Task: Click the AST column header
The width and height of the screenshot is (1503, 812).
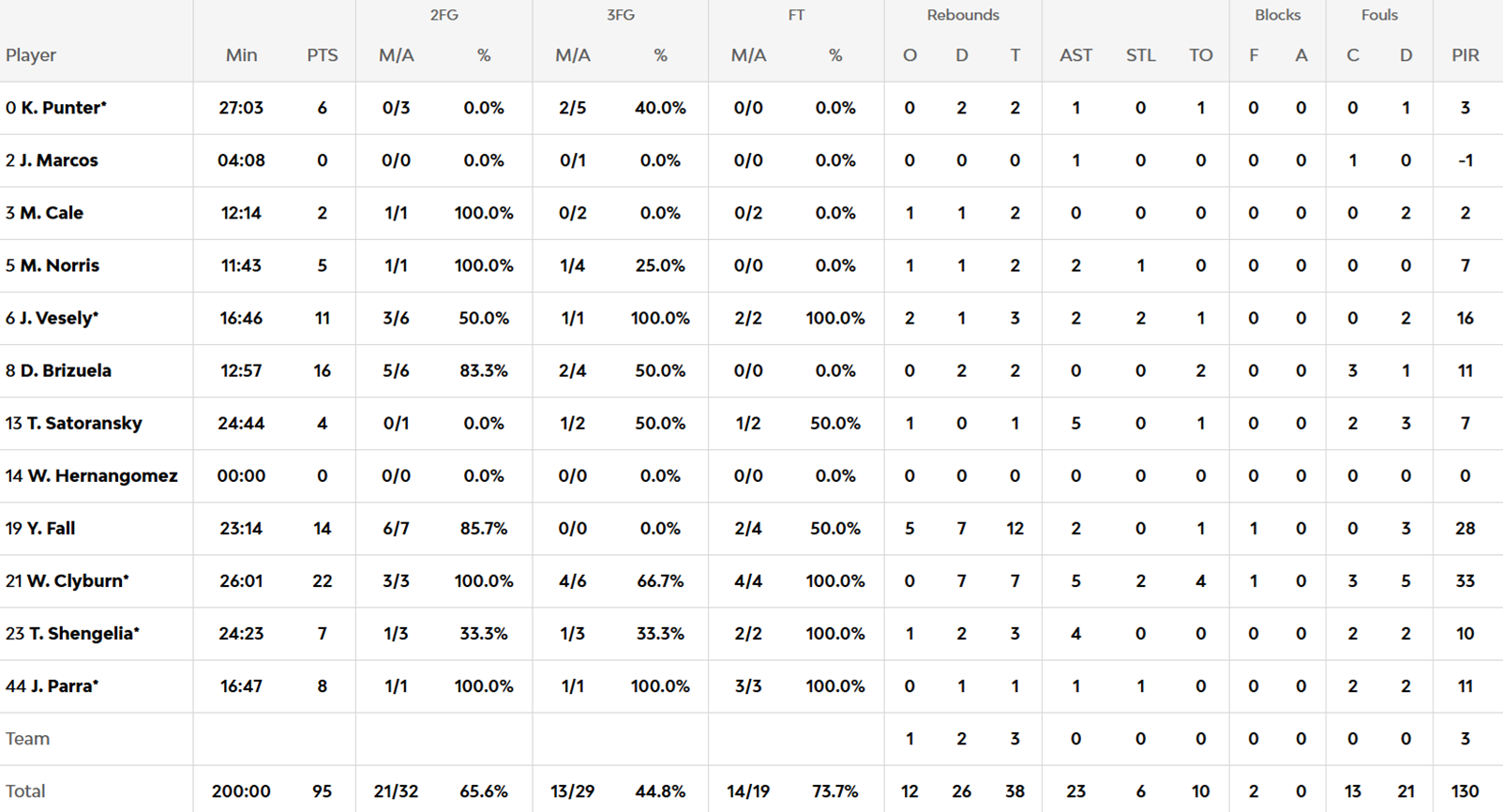Action: (1075, 55)
